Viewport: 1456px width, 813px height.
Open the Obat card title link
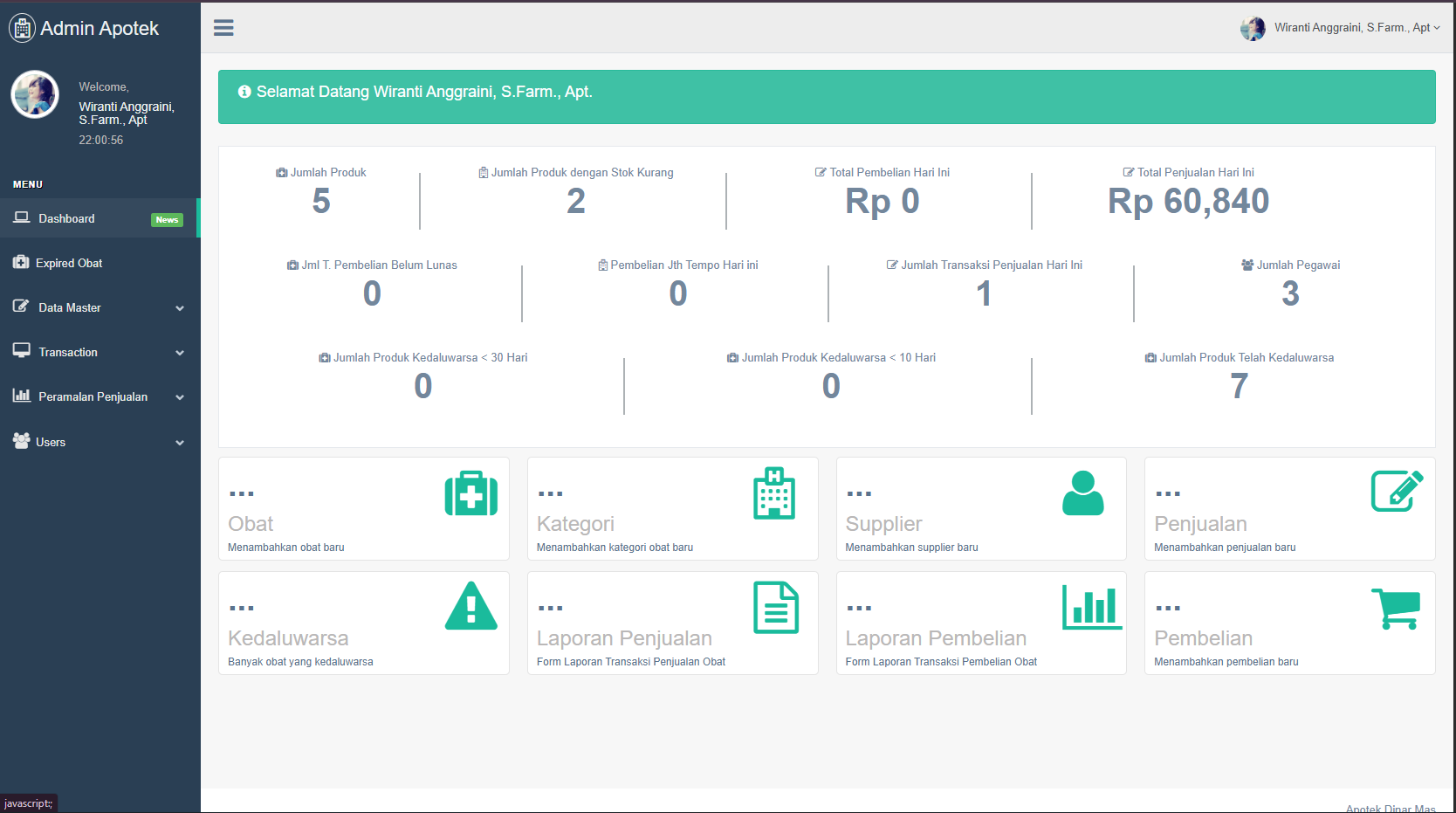[x=251, y=524]
